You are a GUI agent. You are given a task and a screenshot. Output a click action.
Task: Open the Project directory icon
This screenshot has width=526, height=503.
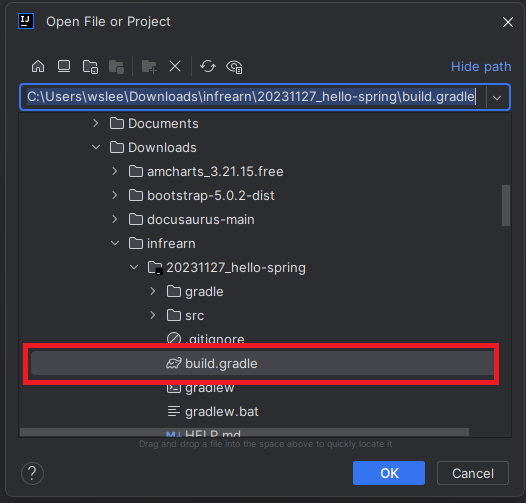coord(90,66)
